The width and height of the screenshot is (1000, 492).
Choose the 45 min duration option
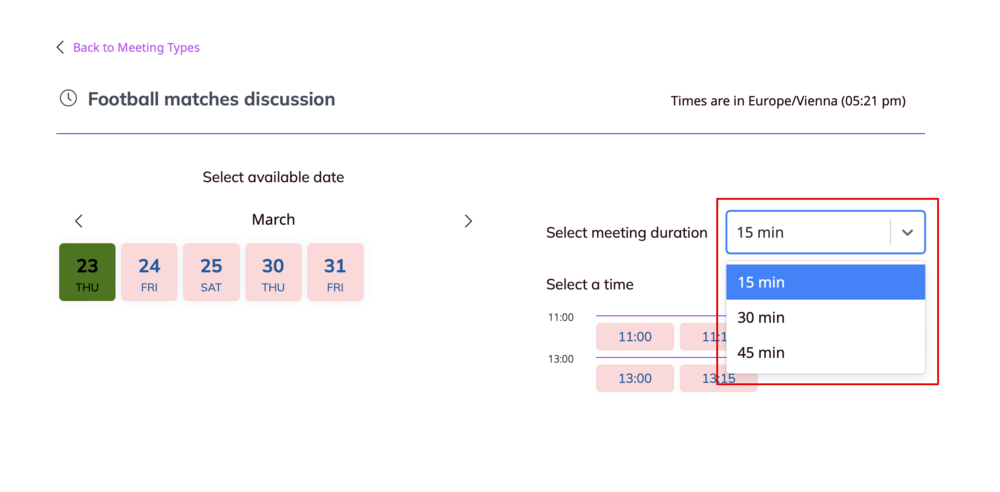click(825, 352)
